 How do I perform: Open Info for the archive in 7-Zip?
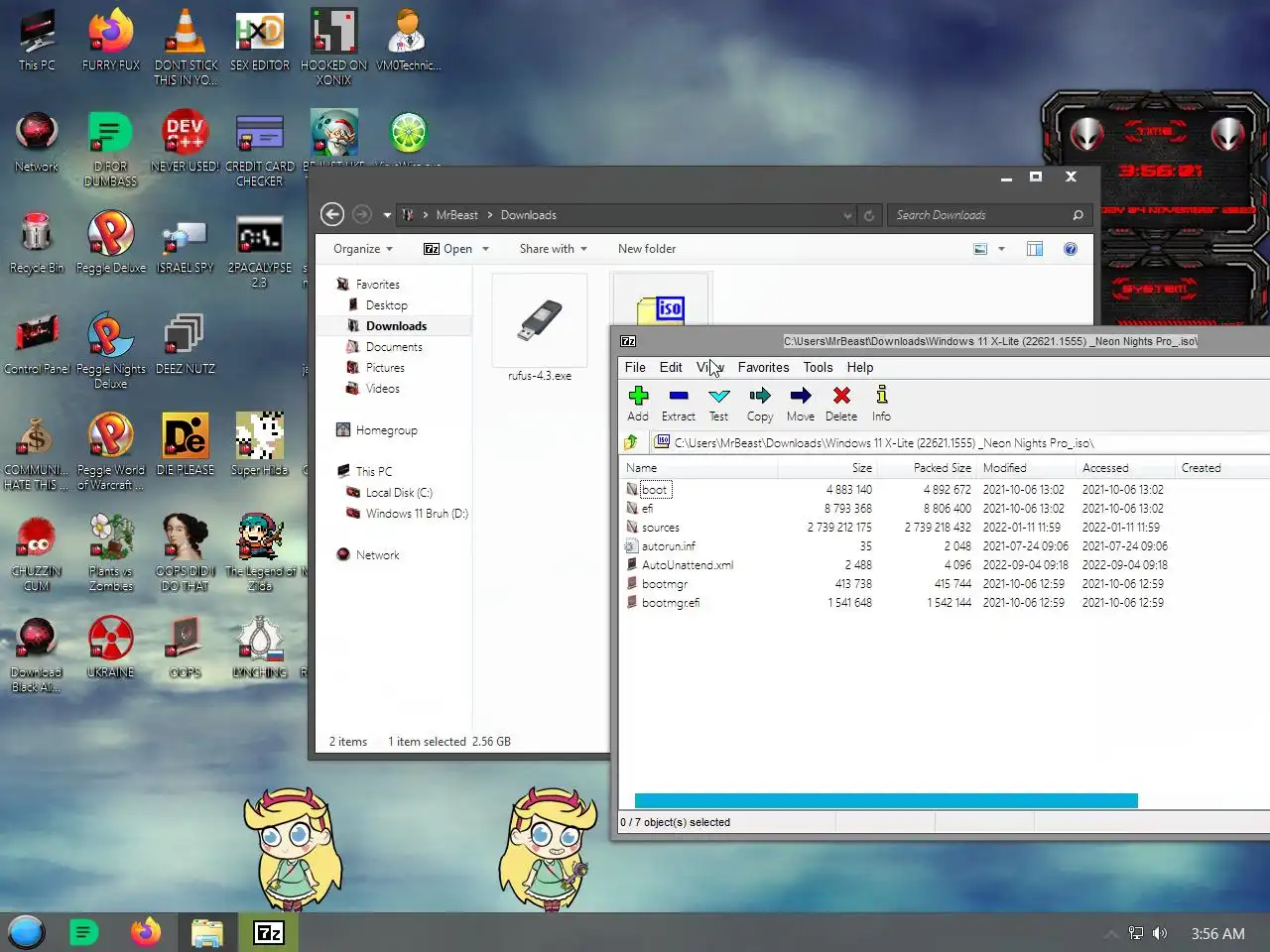tap(881, 404)
